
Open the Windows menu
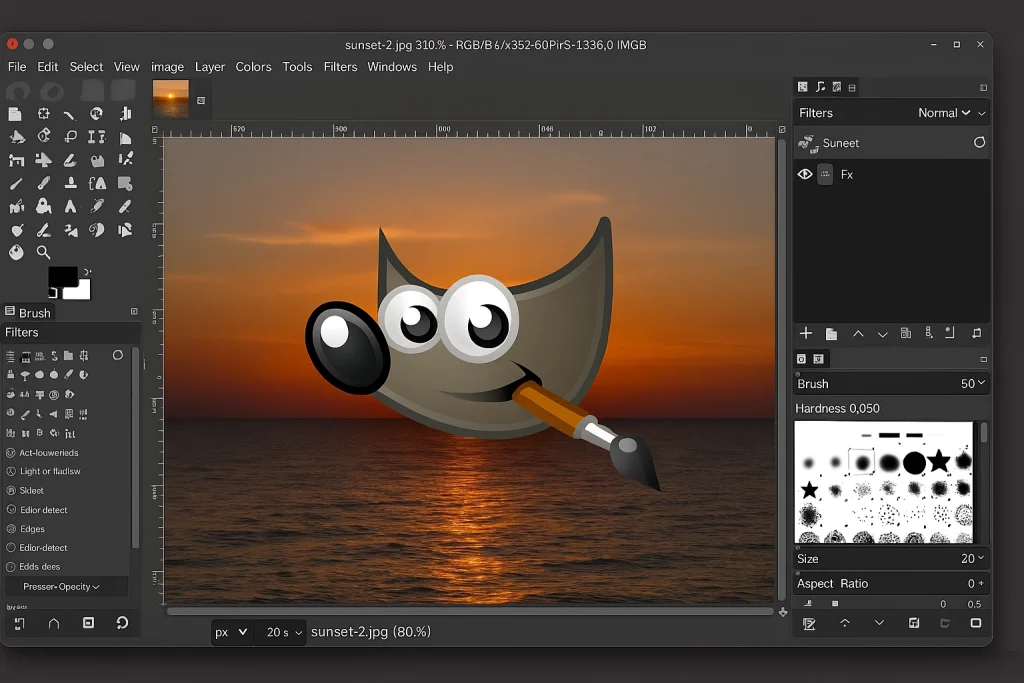tap(392, 67)
